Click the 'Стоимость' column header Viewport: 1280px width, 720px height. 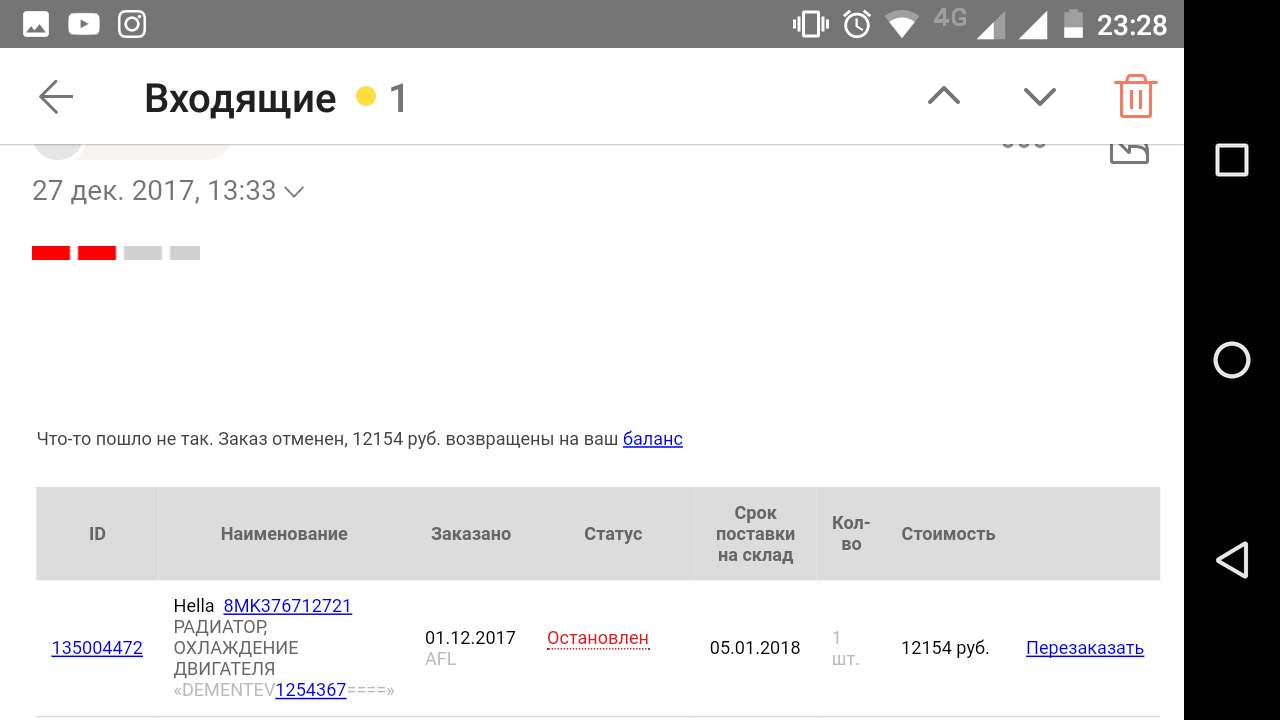(x=948, y=534)
